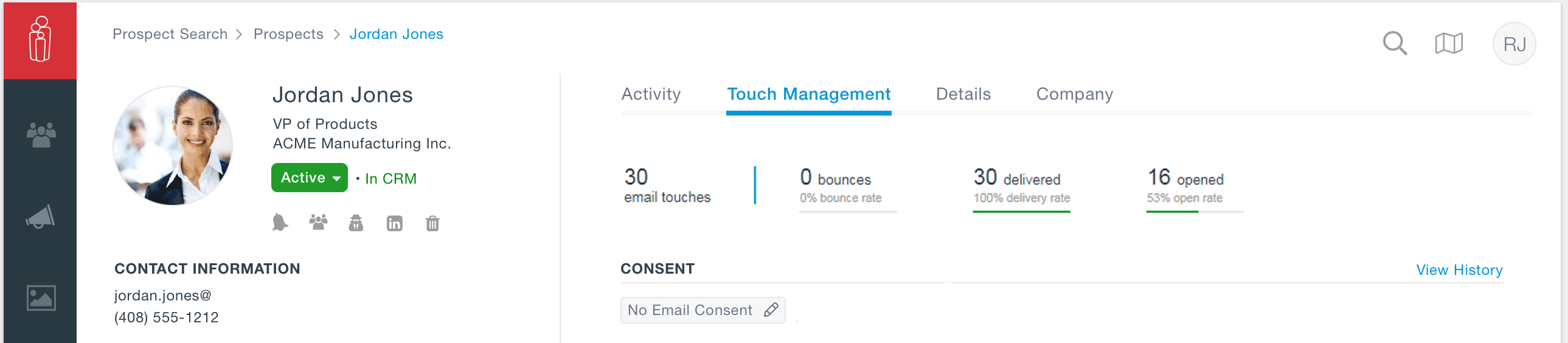Open the megaphone campaigns sidebar icon
Screen dimensions: 1568x343
point(41,217)
